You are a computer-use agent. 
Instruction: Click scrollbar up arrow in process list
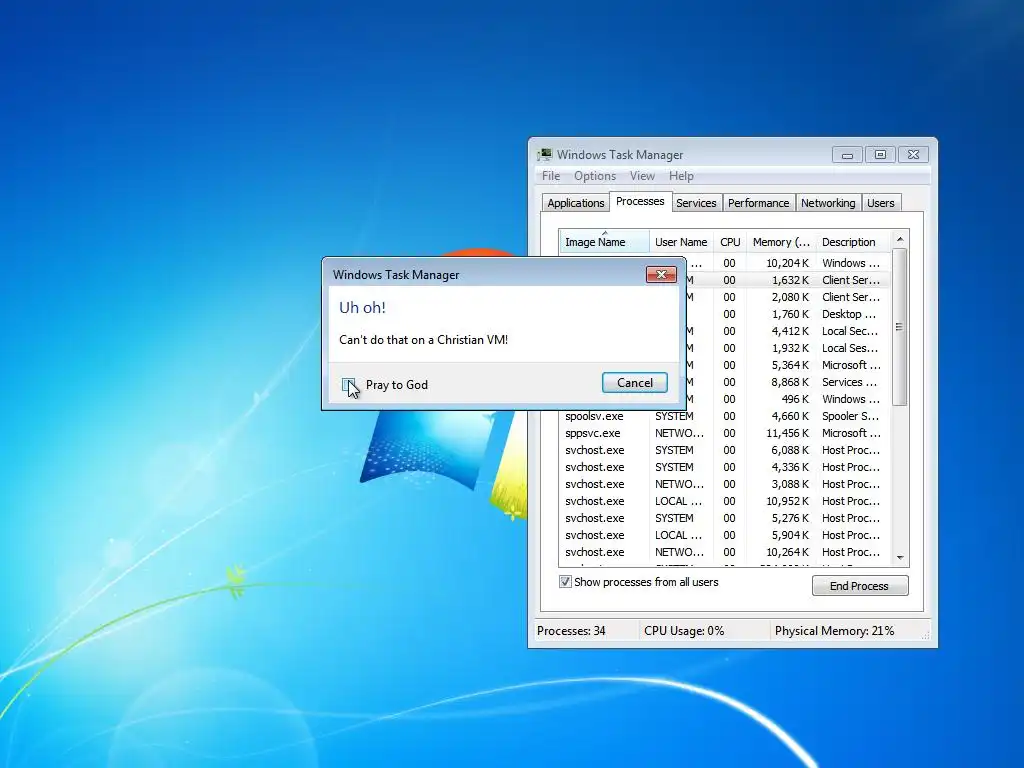[900, 240]
